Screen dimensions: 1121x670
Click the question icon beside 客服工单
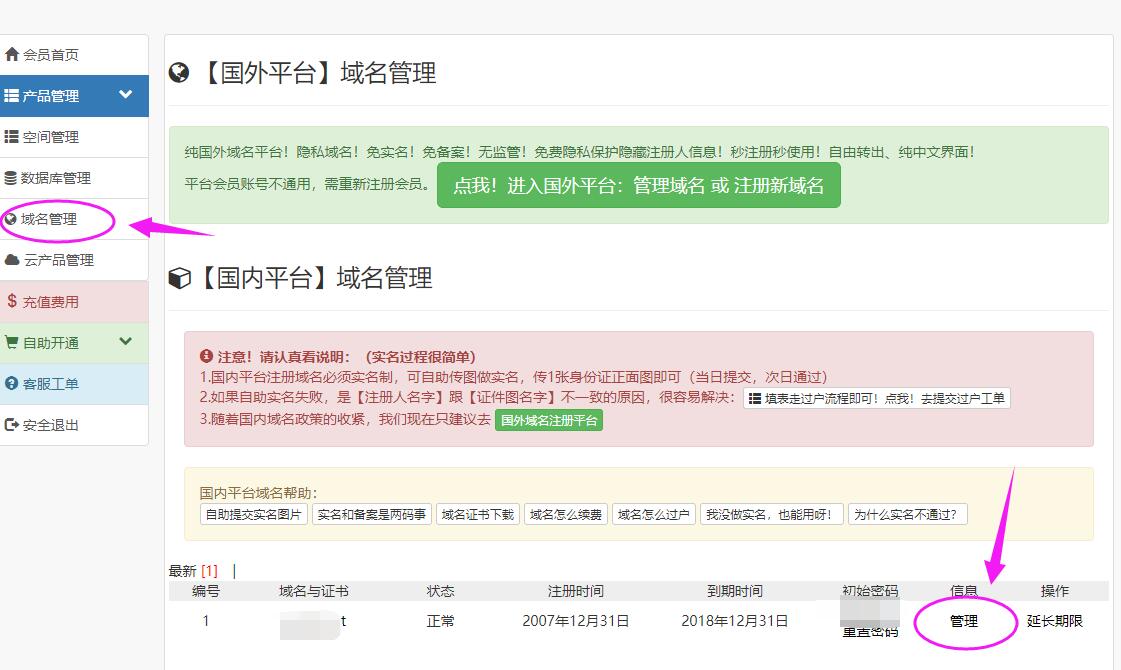11,383
